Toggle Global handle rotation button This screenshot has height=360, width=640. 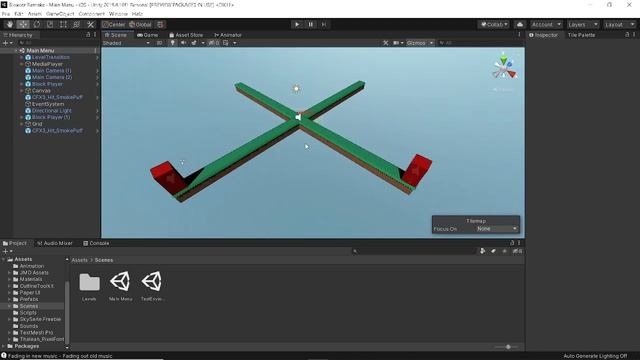coord(140,24)
